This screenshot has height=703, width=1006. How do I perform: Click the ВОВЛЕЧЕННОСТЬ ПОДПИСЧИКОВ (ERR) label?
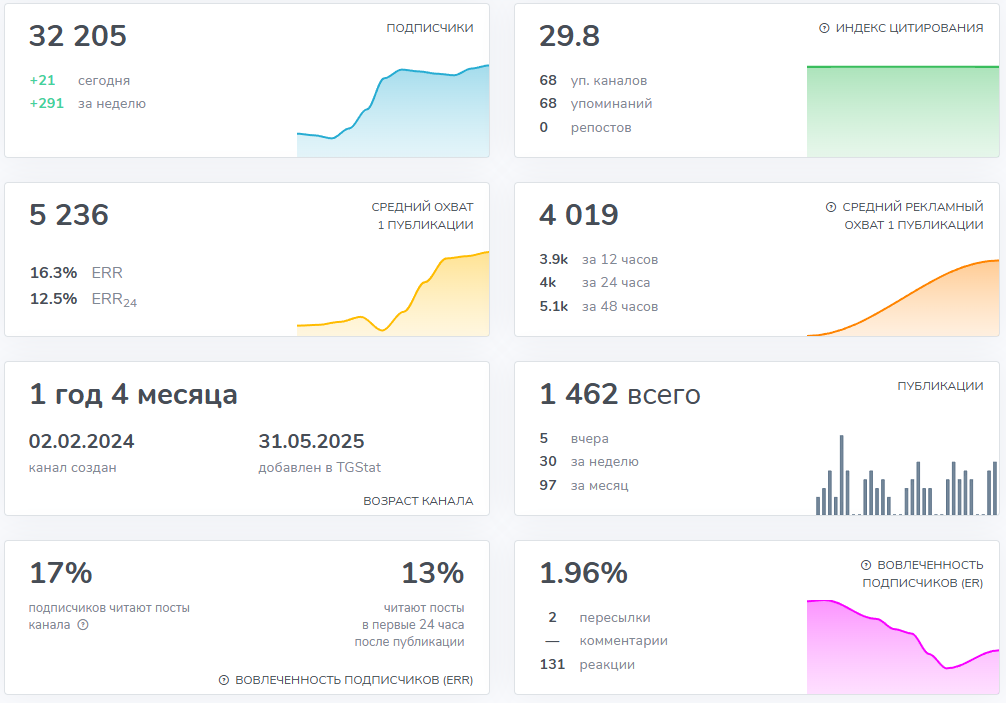click(x=354, y=680)
